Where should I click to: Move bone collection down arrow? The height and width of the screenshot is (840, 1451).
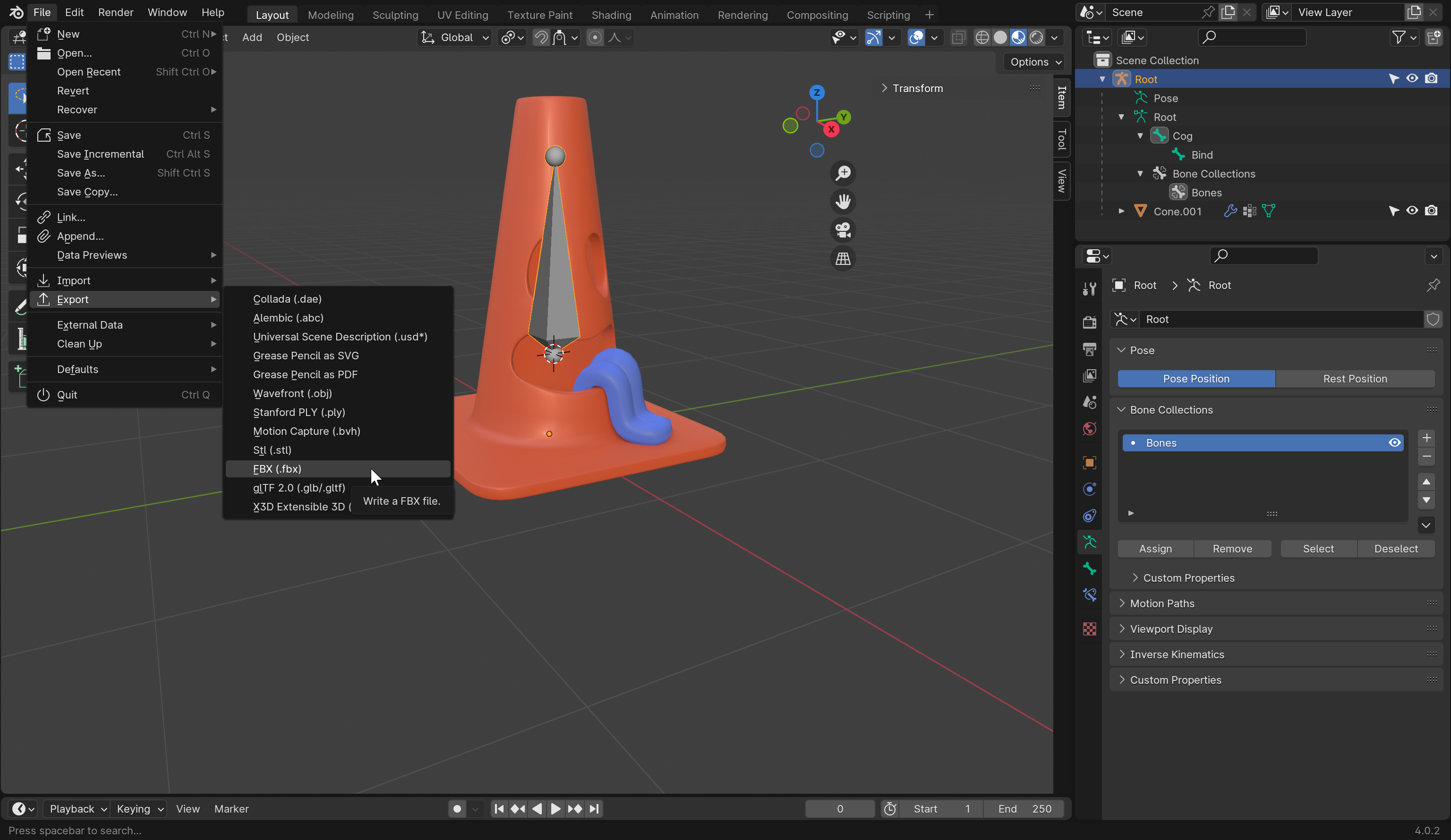click(x=1426, y=501)
